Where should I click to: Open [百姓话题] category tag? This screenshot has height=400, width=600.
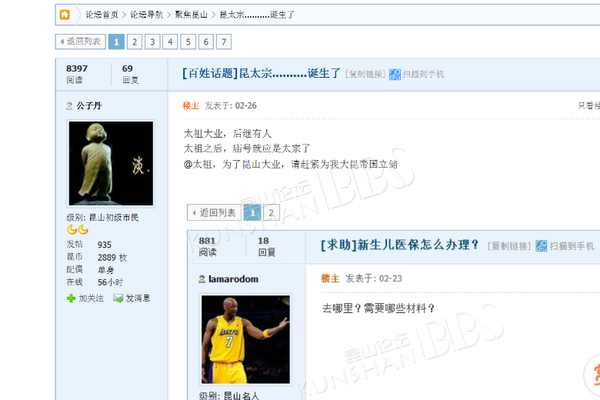(x=210, y=73)
